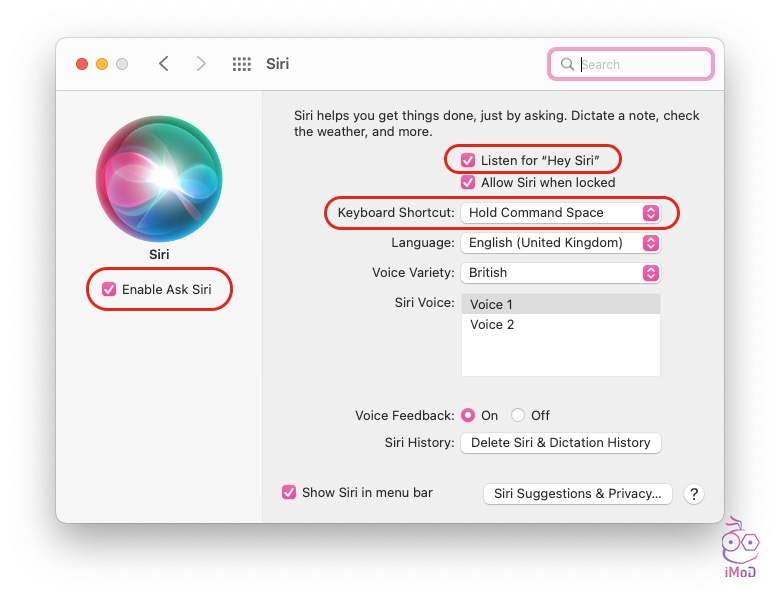Click Delete Siri & Dictation History
This screenshot has width=780, height=597.
pos(560,443)
